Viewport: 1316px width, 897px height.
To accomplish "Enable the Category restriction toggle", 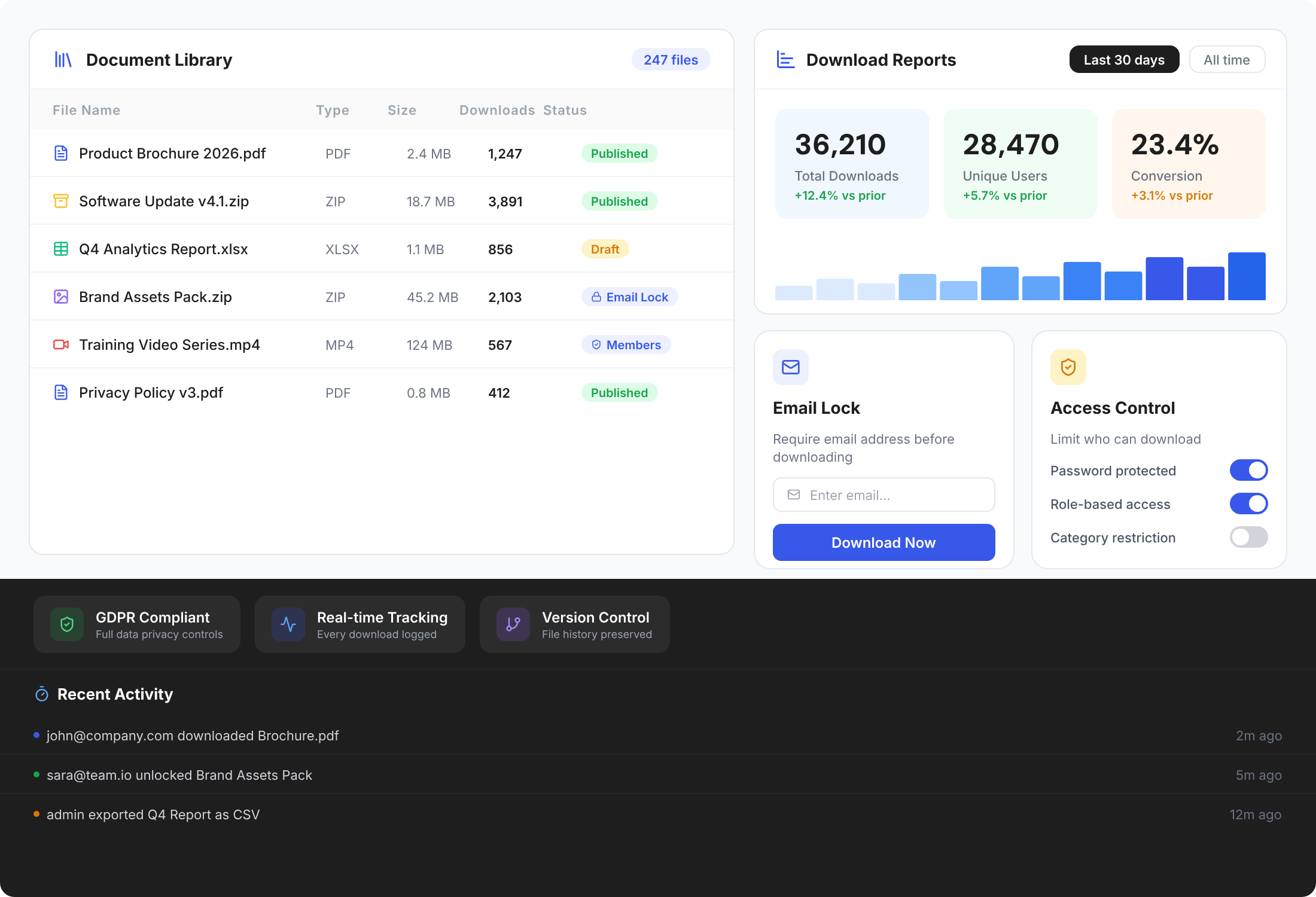I will 1248,537.
